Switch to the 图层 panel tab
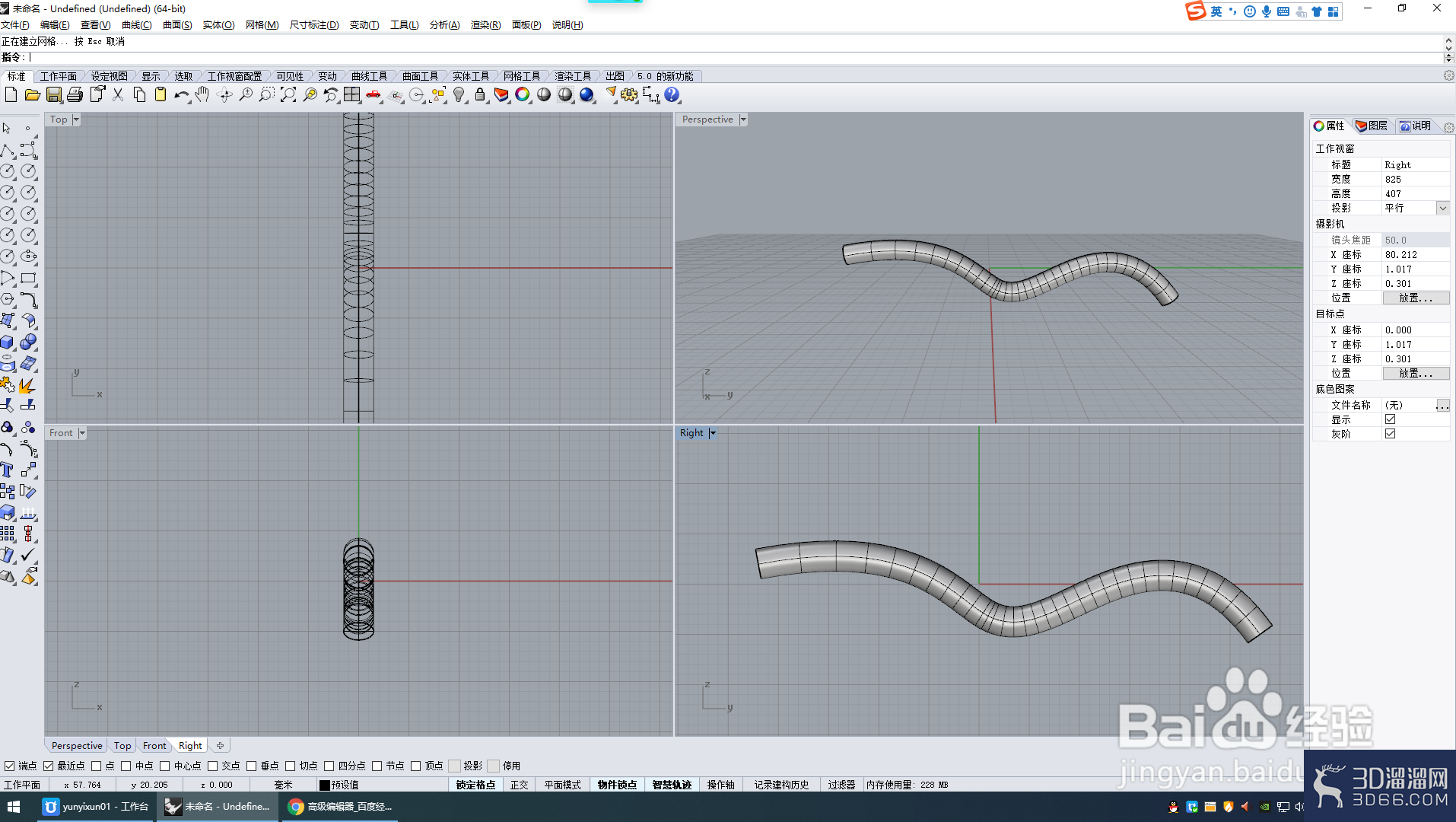This screenshot has width=1456, height=822. pyautogui.click(x=1372, y=126)
